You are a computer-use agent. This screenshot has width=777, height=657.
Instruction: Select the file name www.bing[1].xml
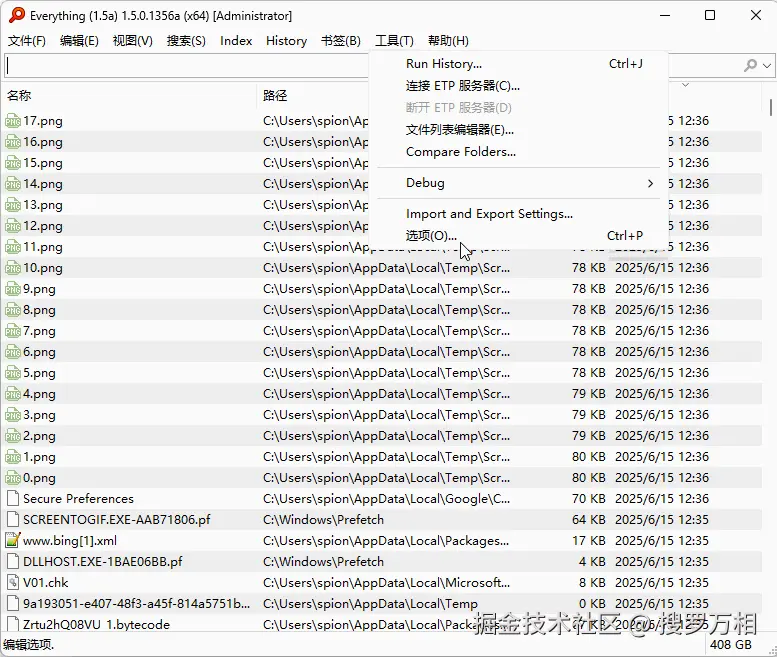tap(70, 541)
